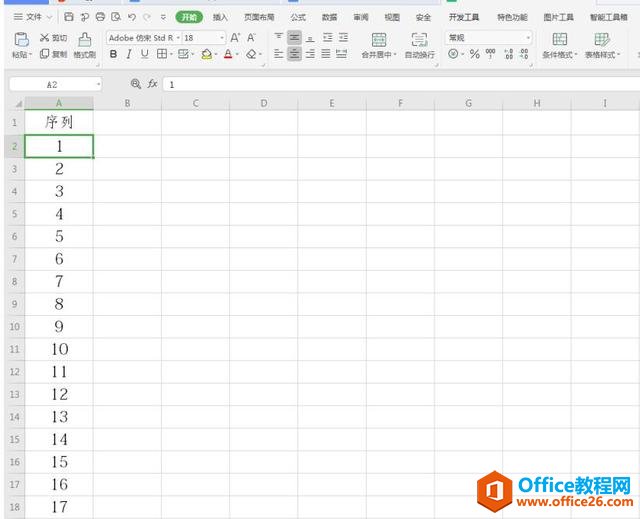Viewport: 640px width, 519px height.
Task: Click the Save icon in quick access toolbar
Action: coord(69,17)
